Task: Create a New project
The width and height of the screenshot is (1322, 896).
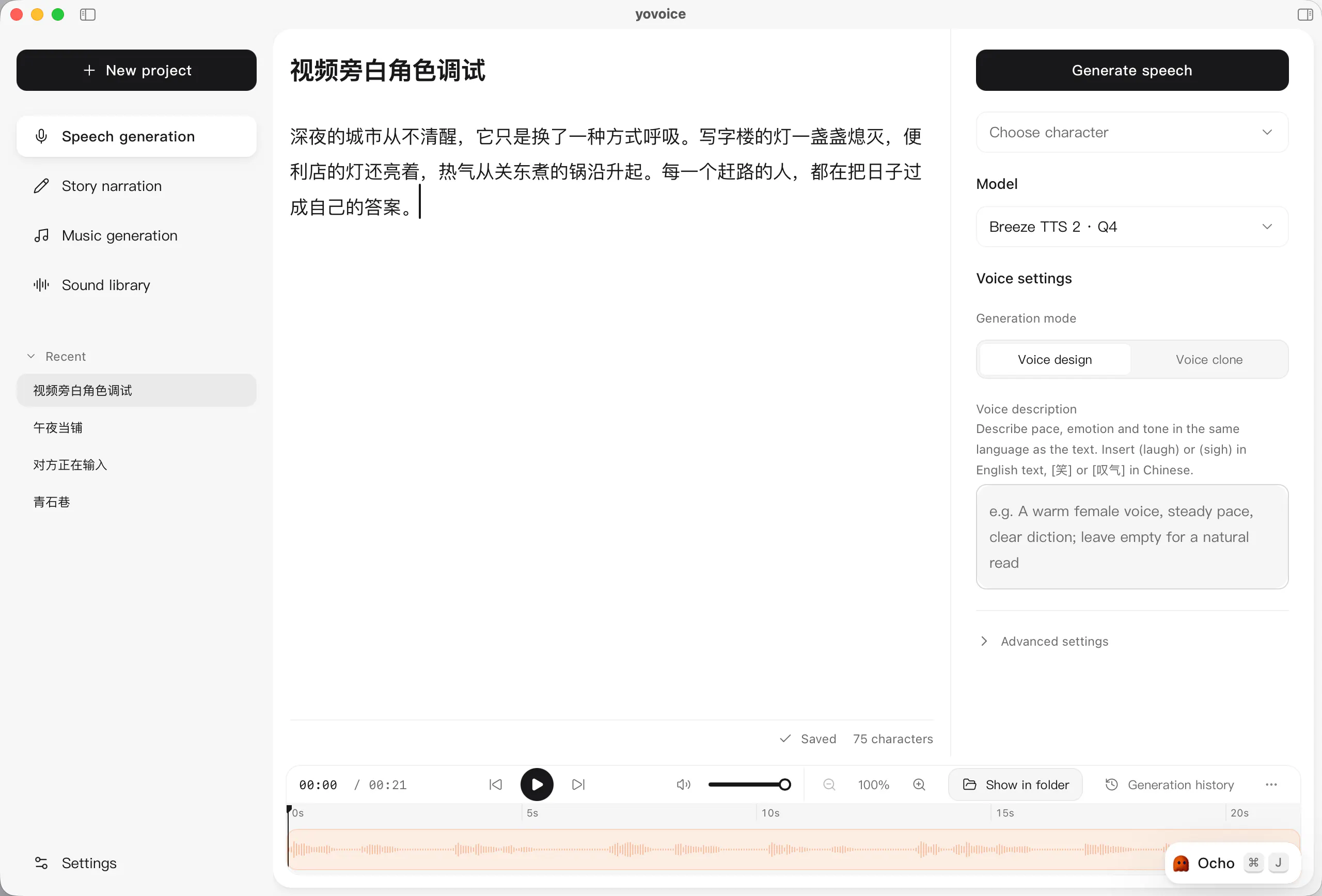Action: (136, 70)
